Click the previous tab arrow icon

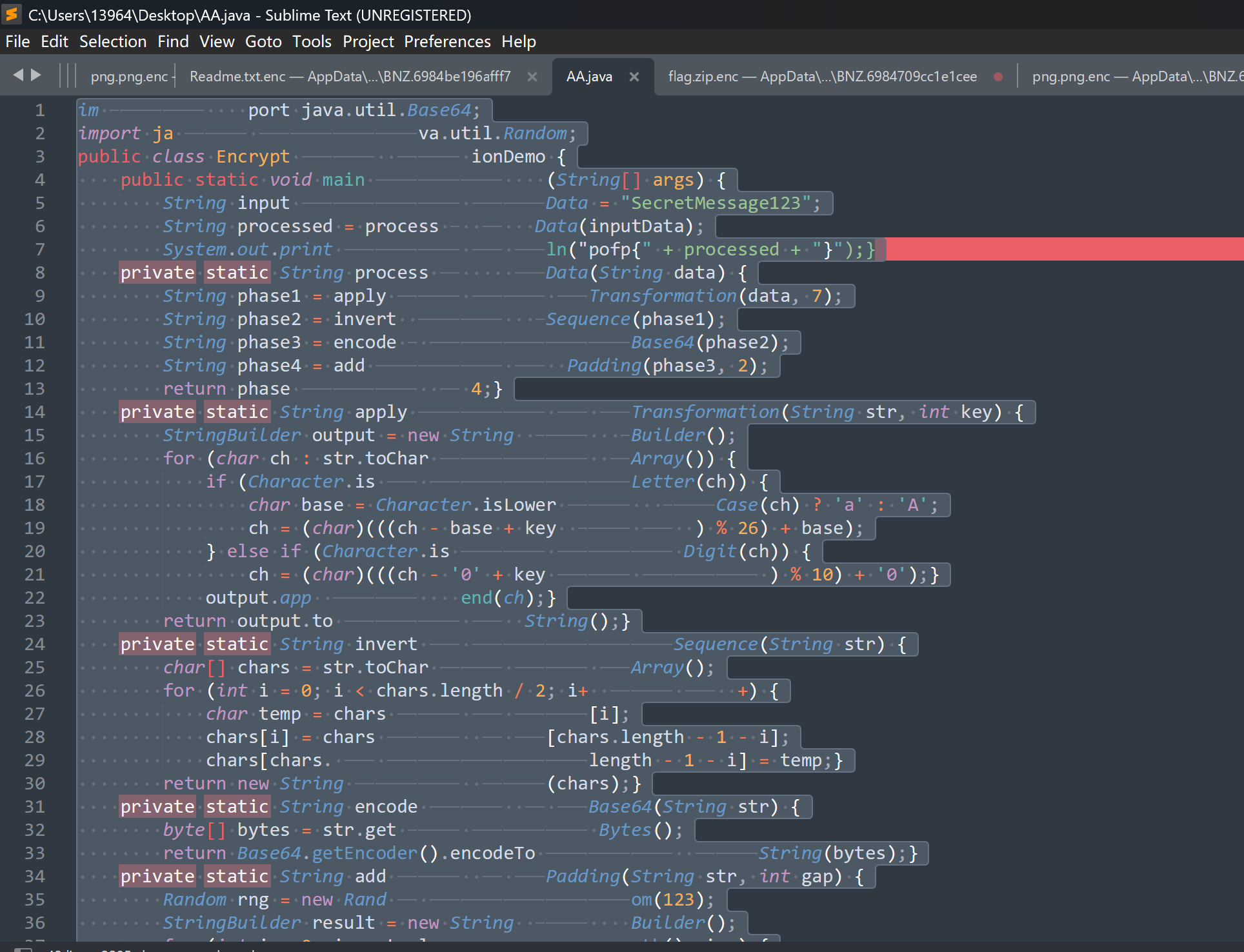pyautogui.click(x=18, y=75)
